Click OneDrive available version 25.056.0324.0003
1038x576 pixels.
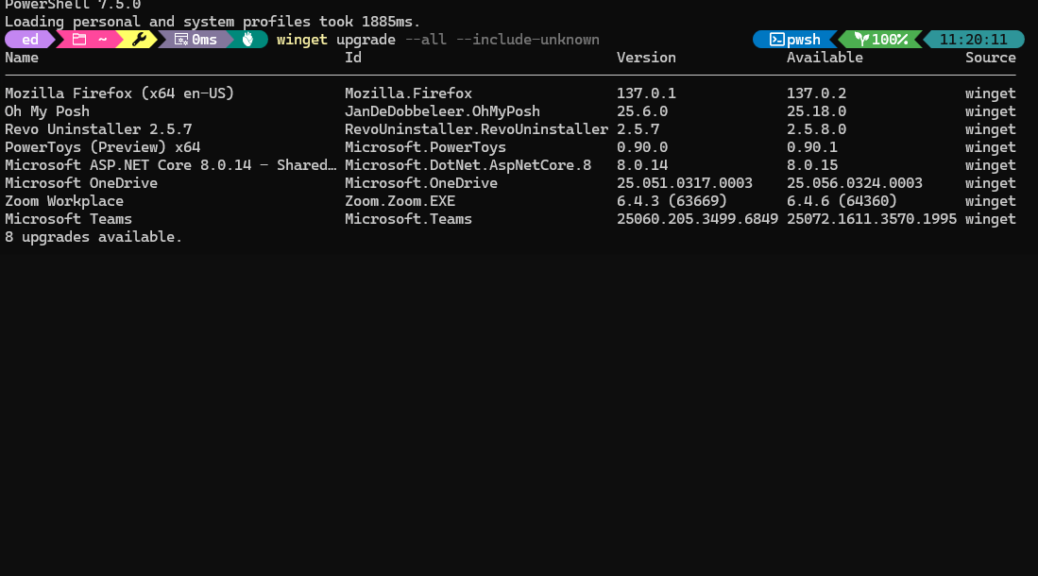(x=855, y=183)
